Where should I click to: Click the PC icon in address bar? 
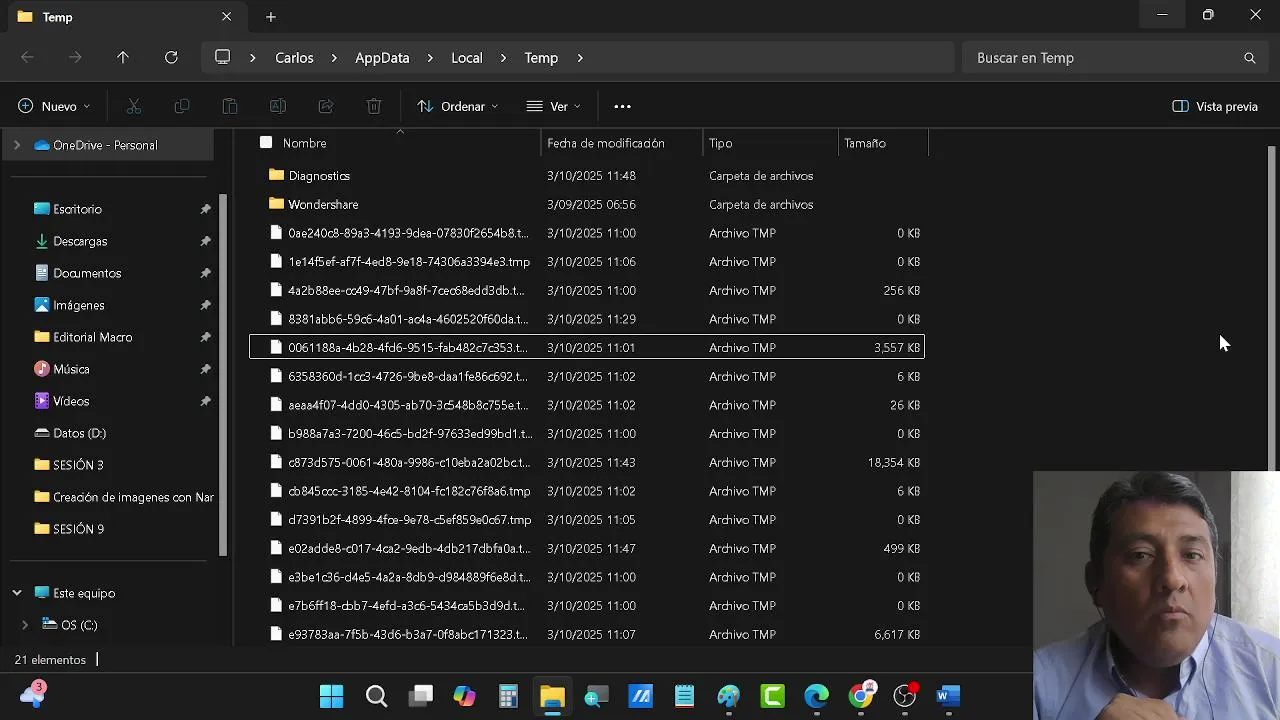pos(223,57)
